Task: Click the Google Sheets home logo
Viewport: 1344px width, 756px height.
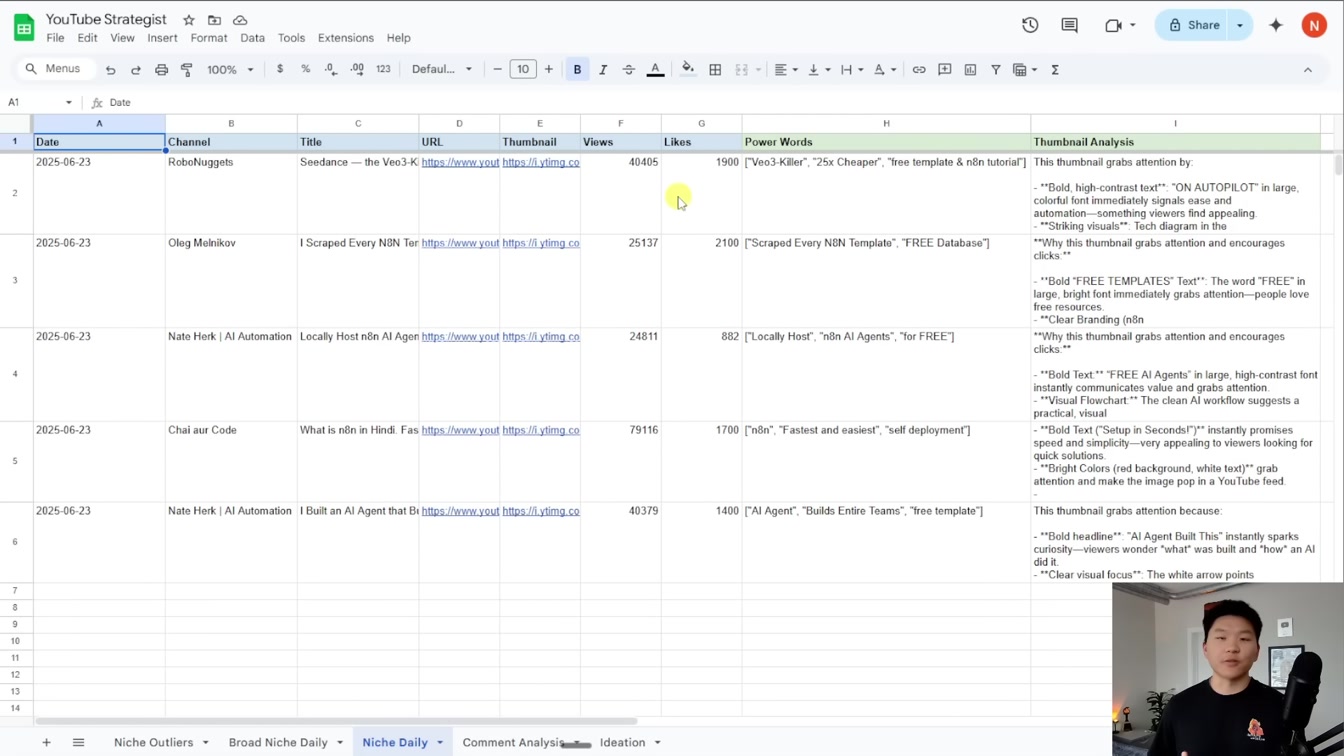Action: pyautogui.click(x=24, y=27)
